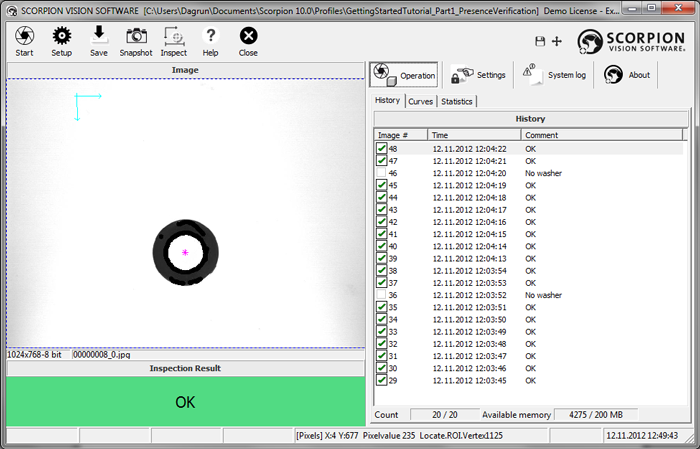
Task: Toggle the checkbox for image 29
Action: 382,380
